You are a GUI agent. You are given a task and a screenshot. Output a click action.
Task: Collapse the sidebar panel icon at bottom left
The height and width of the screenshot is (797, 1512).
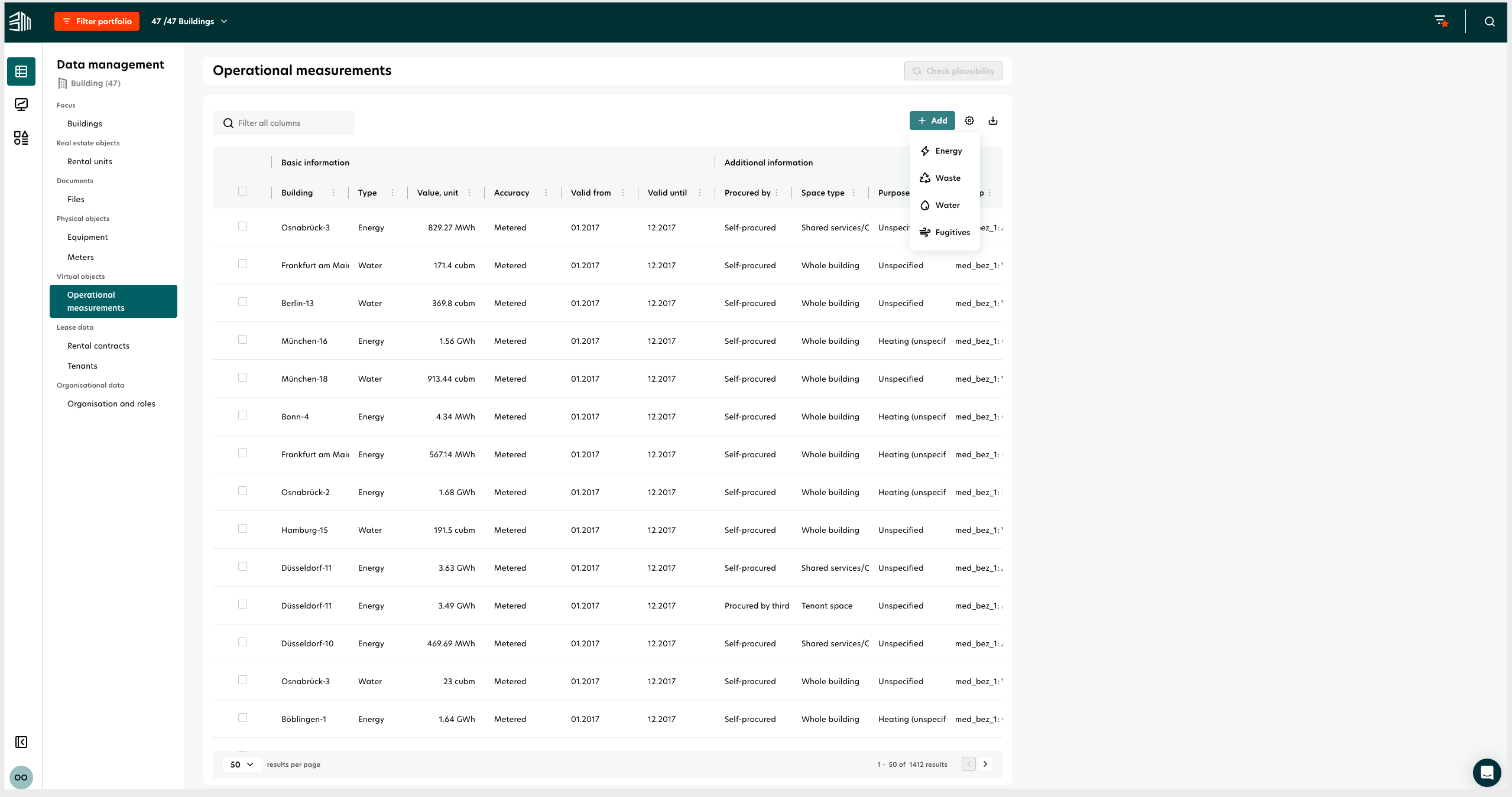pos(21,742)
